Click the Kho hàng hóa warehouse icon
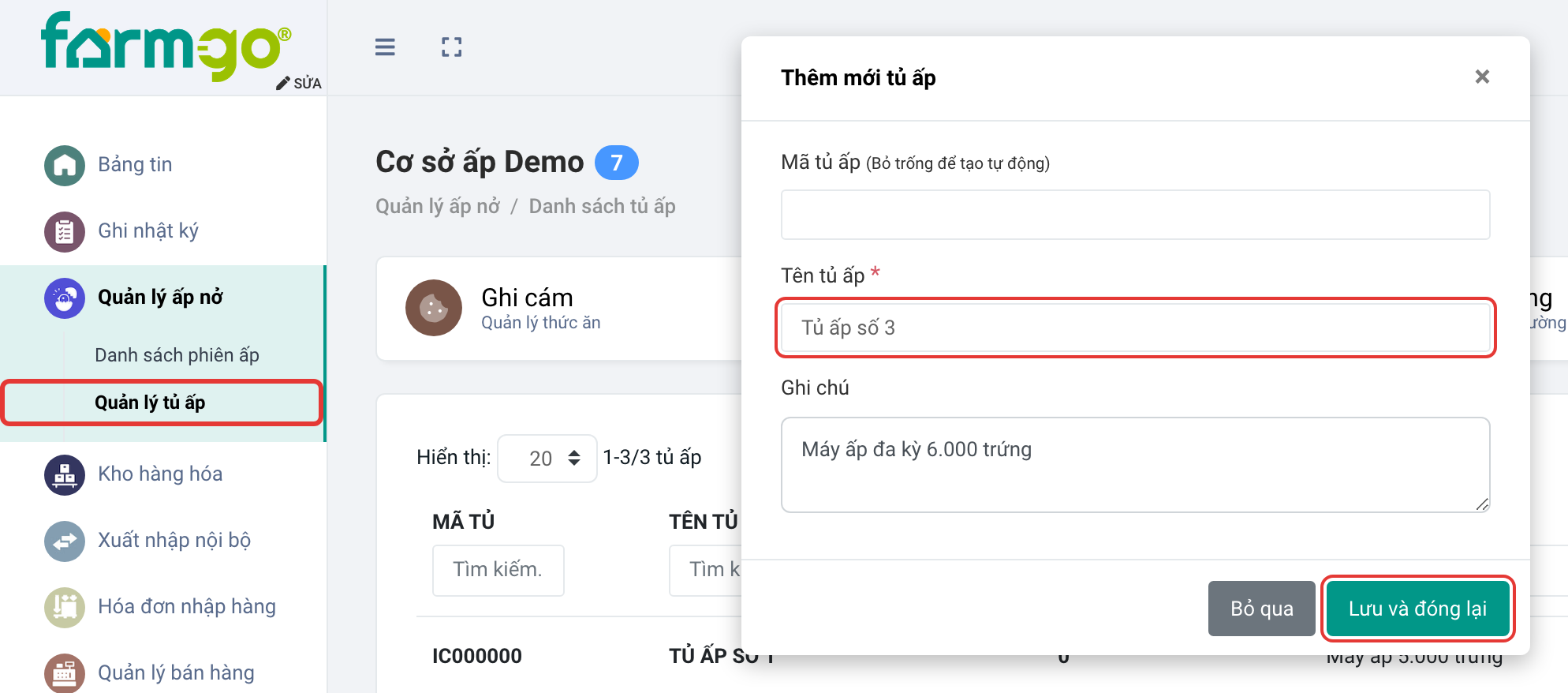Viewport: 1568px width, 693px height. click(x=65, y=474)
